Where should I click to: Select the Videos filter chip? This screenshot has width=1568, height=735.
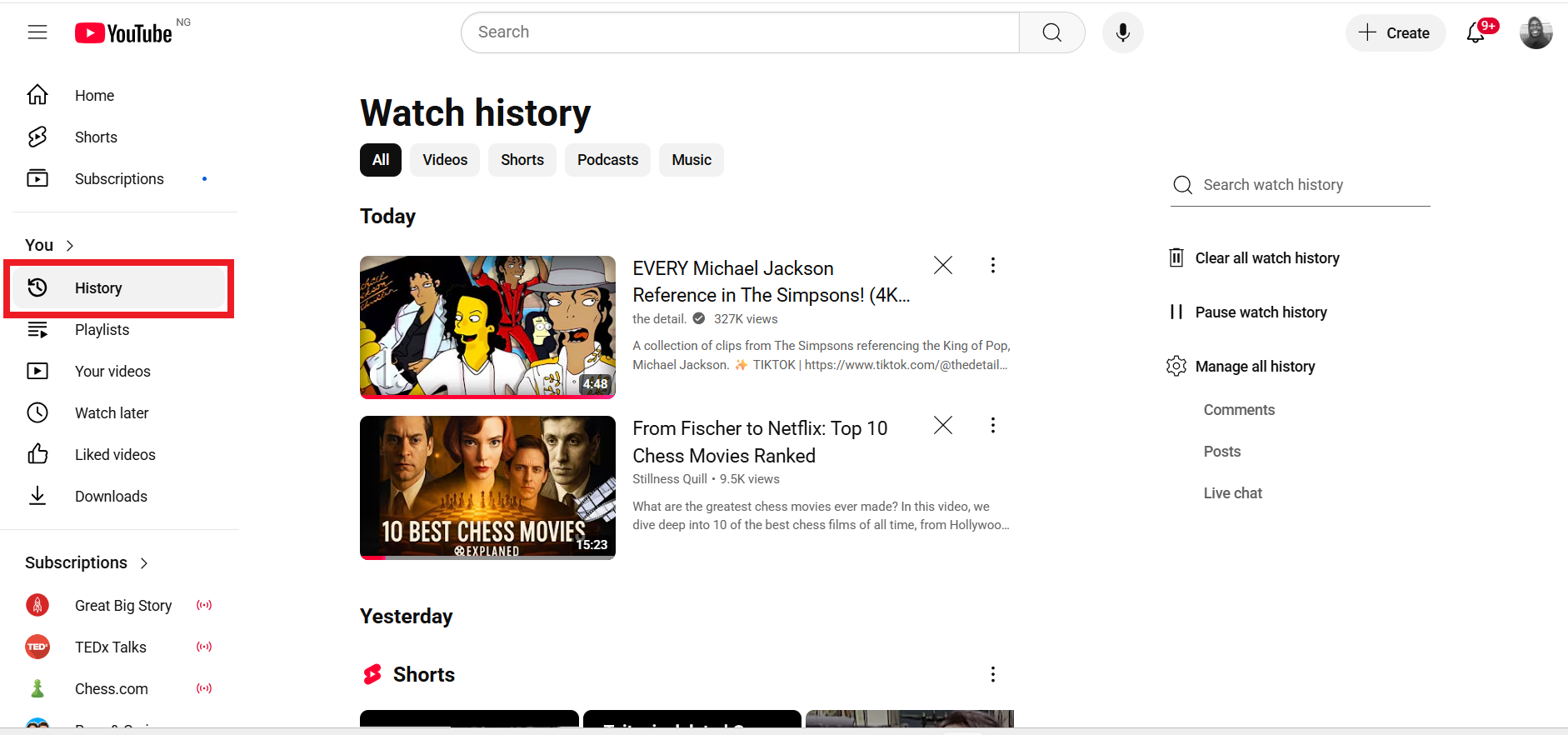point(445,160)
